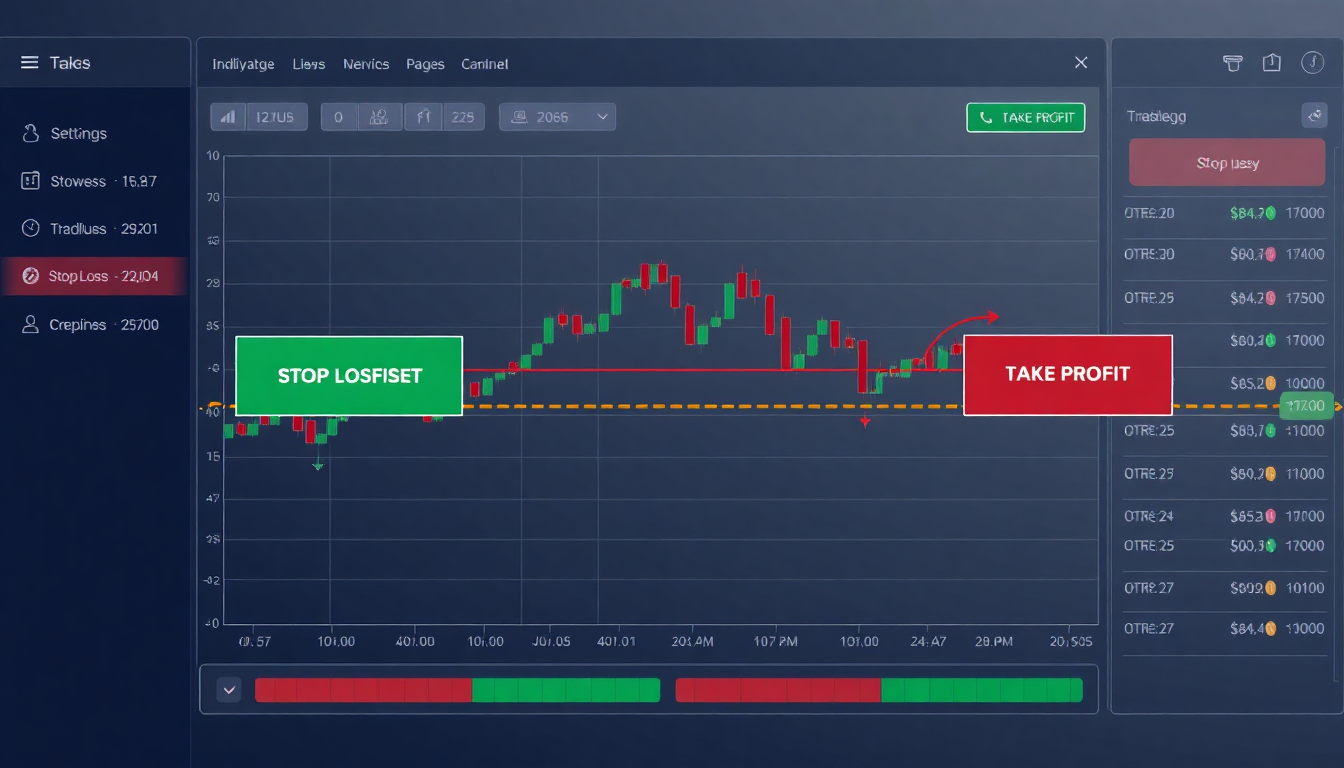Click the circular info icon top right
This screenshot has width=1344, height=768.
click(x=1312, y=63)
